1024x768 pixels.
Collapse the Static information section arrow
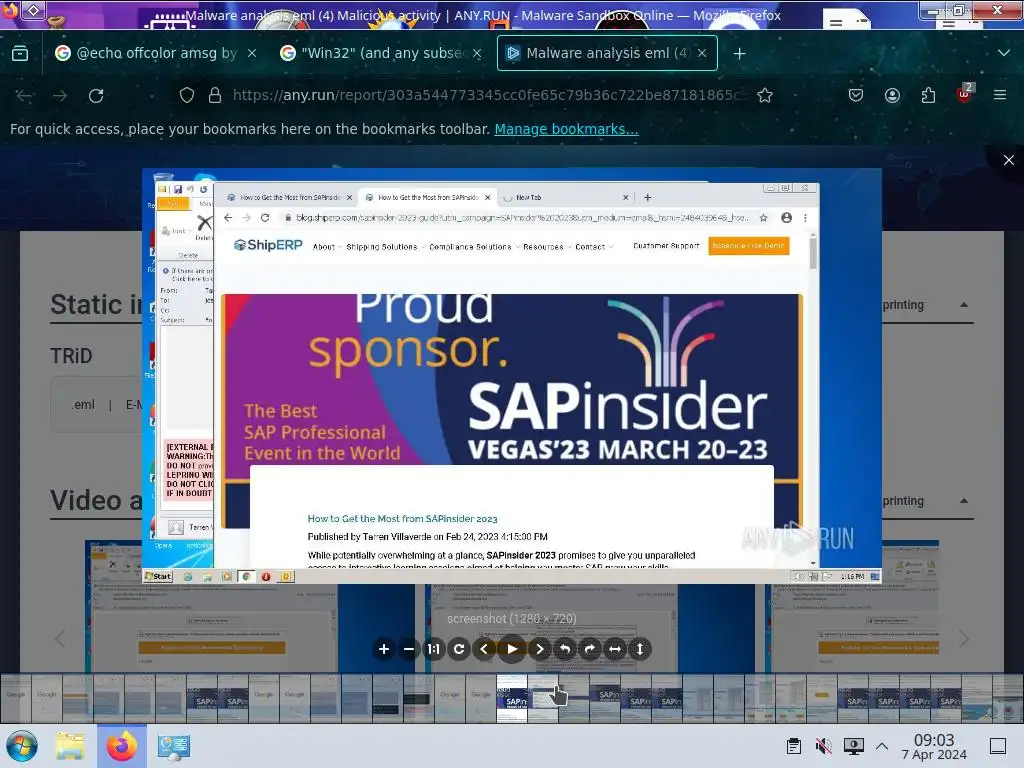pyautogui.click(x=964, y=305)
